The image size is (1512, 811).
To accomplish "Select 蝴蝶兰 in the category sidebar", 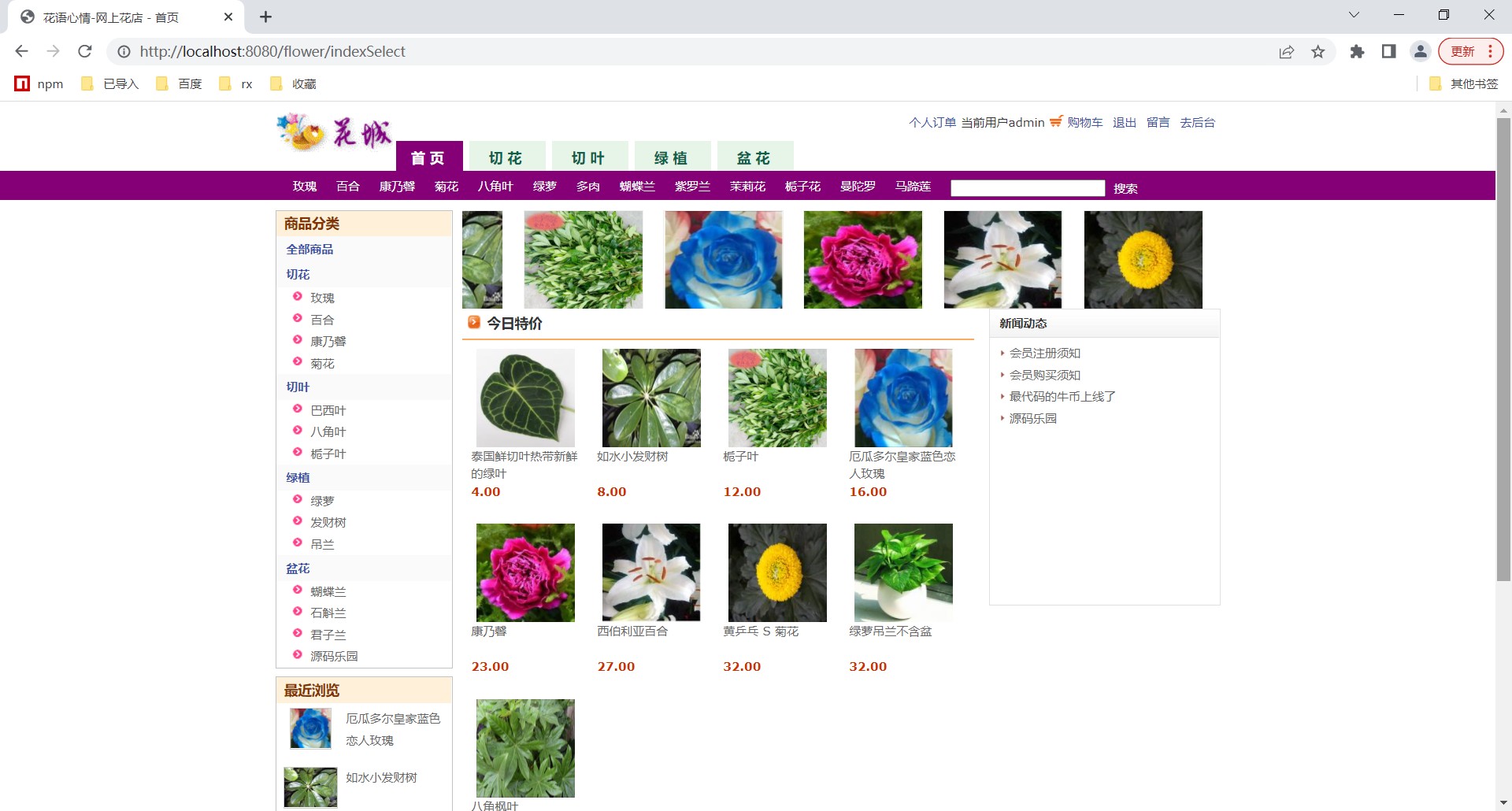I will (328, 591).
